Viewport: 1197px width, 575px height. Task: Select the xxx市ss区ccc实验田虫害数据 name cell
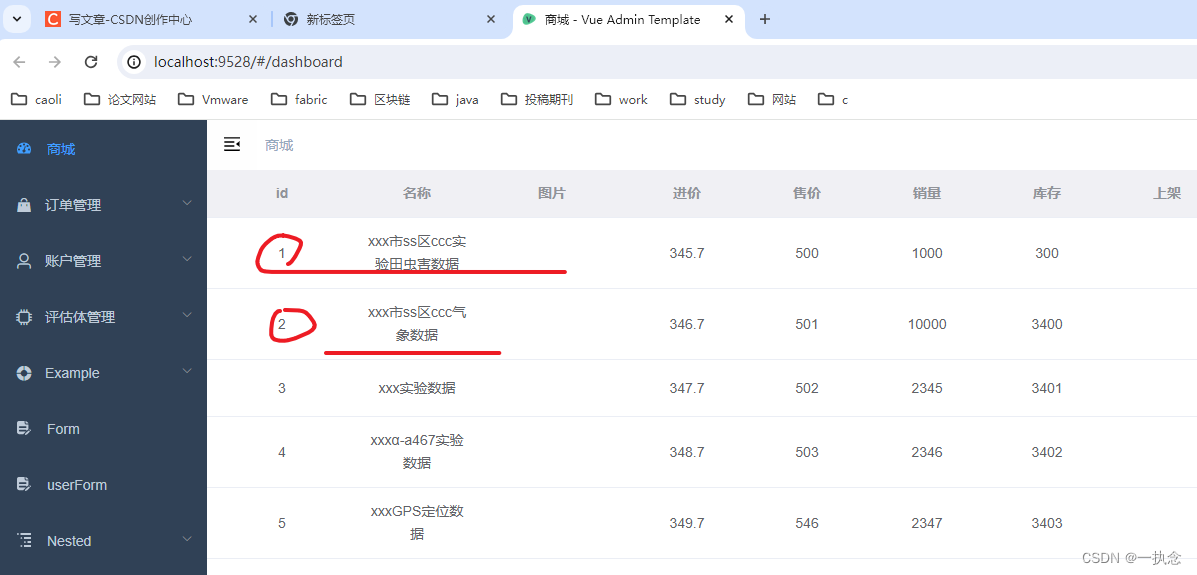[x=417, y=254]
